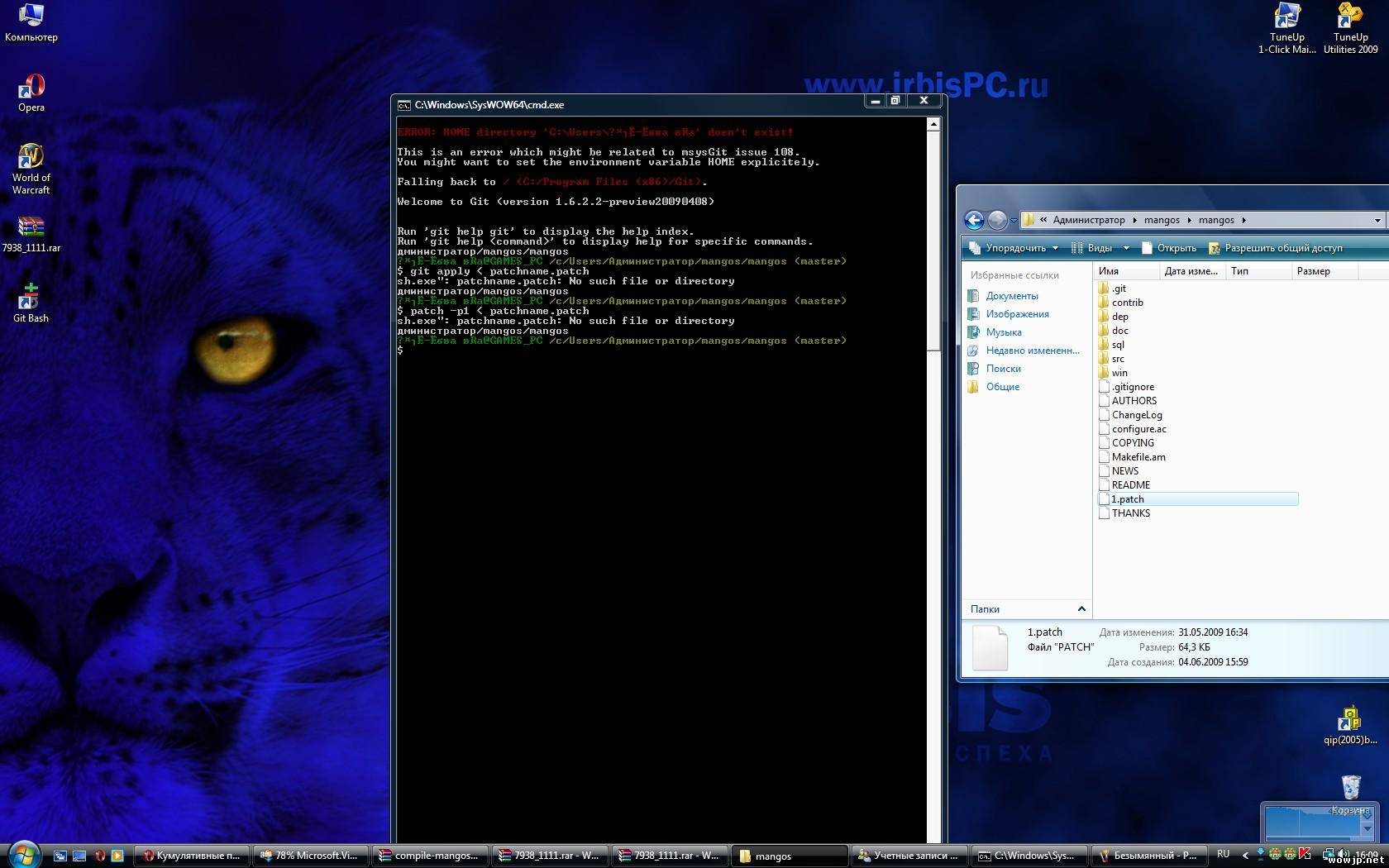Select the contrib folder
This screenshot has width=1389, height=868.
coord(1121,303)
